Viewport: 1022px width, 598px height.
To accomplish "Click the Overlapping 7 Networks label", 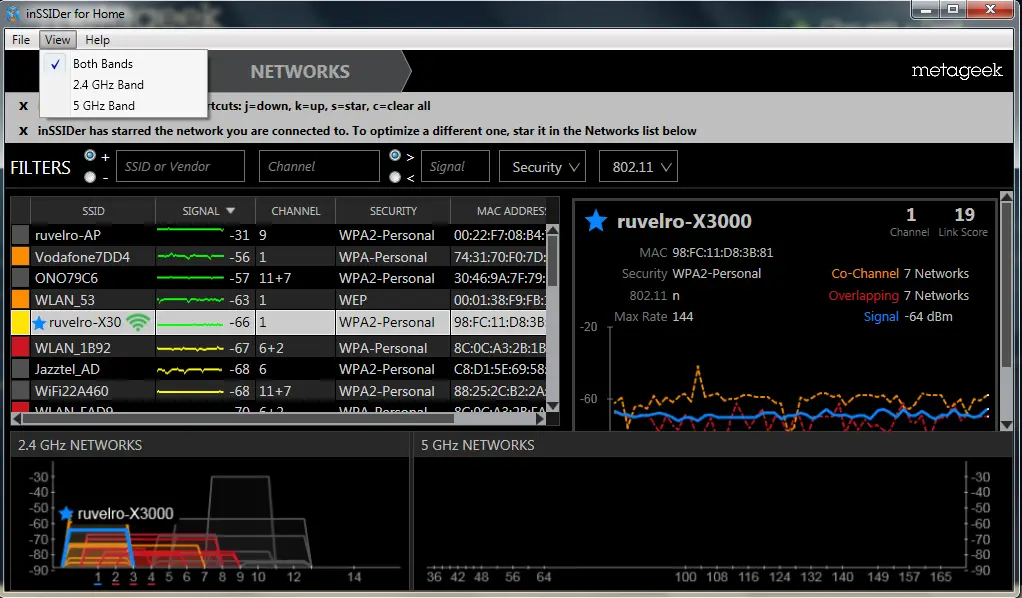I will point(899,295).
